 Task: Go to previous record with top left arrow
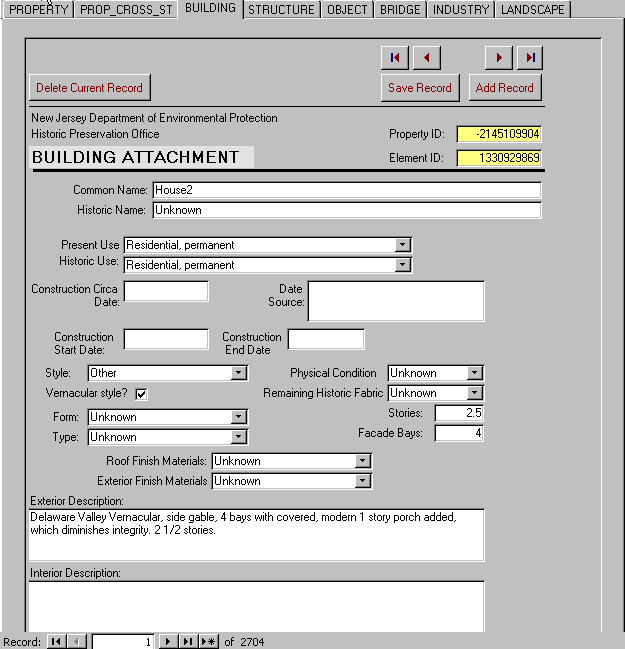pyautogui.click(x=426, y=58)
